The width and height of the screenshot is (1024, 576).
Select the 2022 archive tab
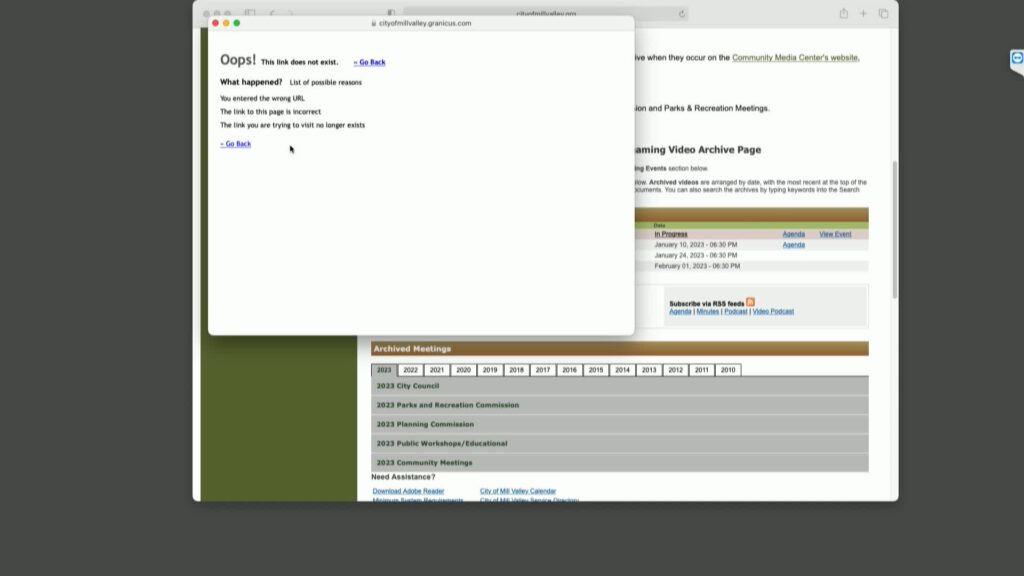tap(410, 370)
